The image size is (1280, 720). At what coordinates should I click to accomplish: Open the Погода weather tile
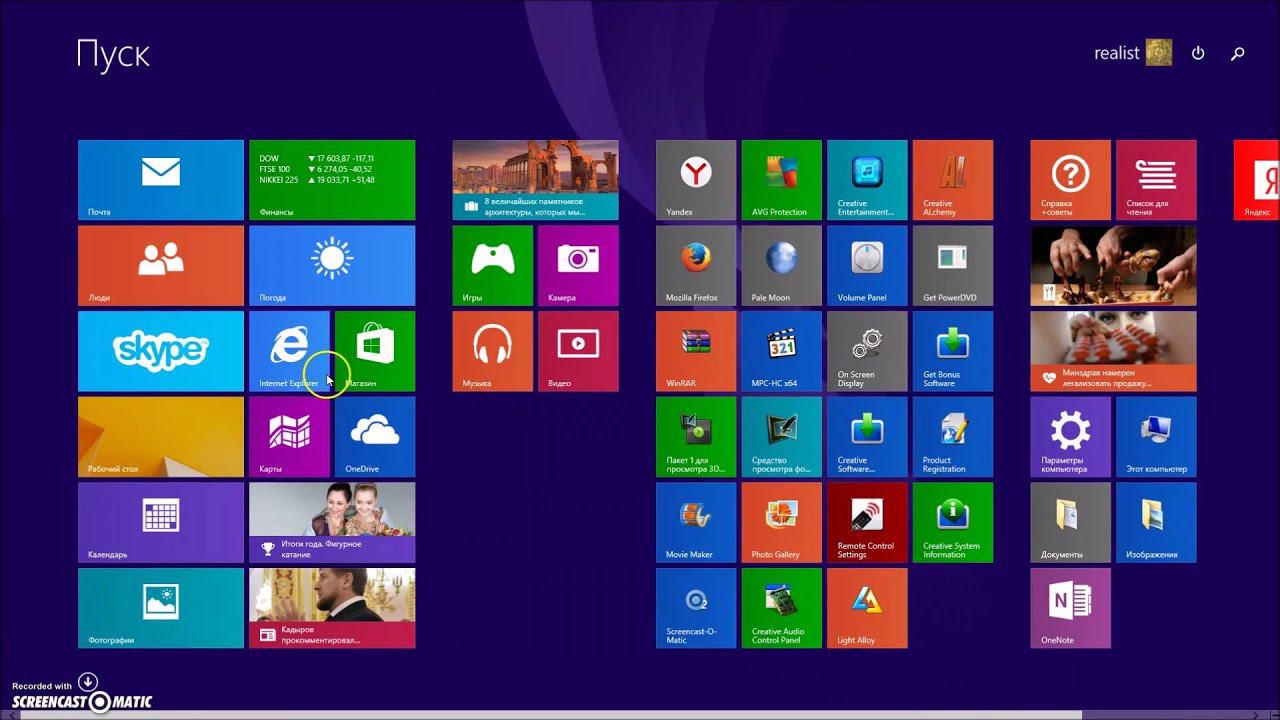coord(332,266)
